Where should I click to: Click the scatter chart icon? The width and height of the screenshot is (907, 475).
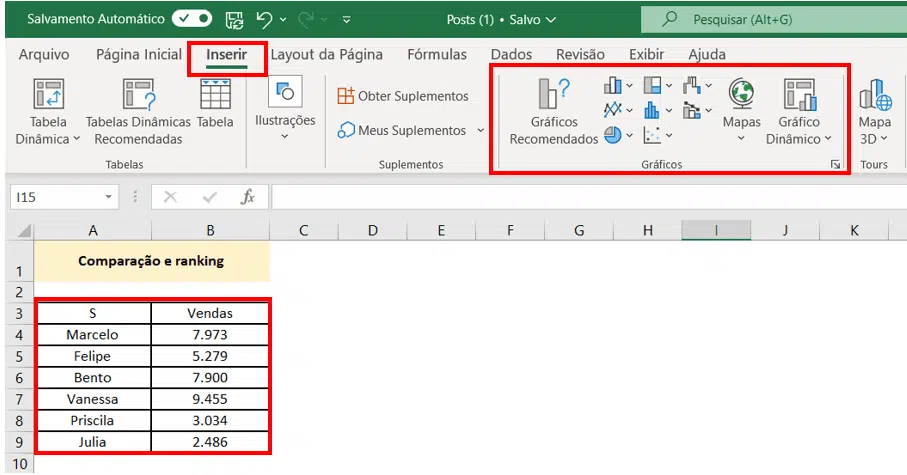(x=652, y=135)
